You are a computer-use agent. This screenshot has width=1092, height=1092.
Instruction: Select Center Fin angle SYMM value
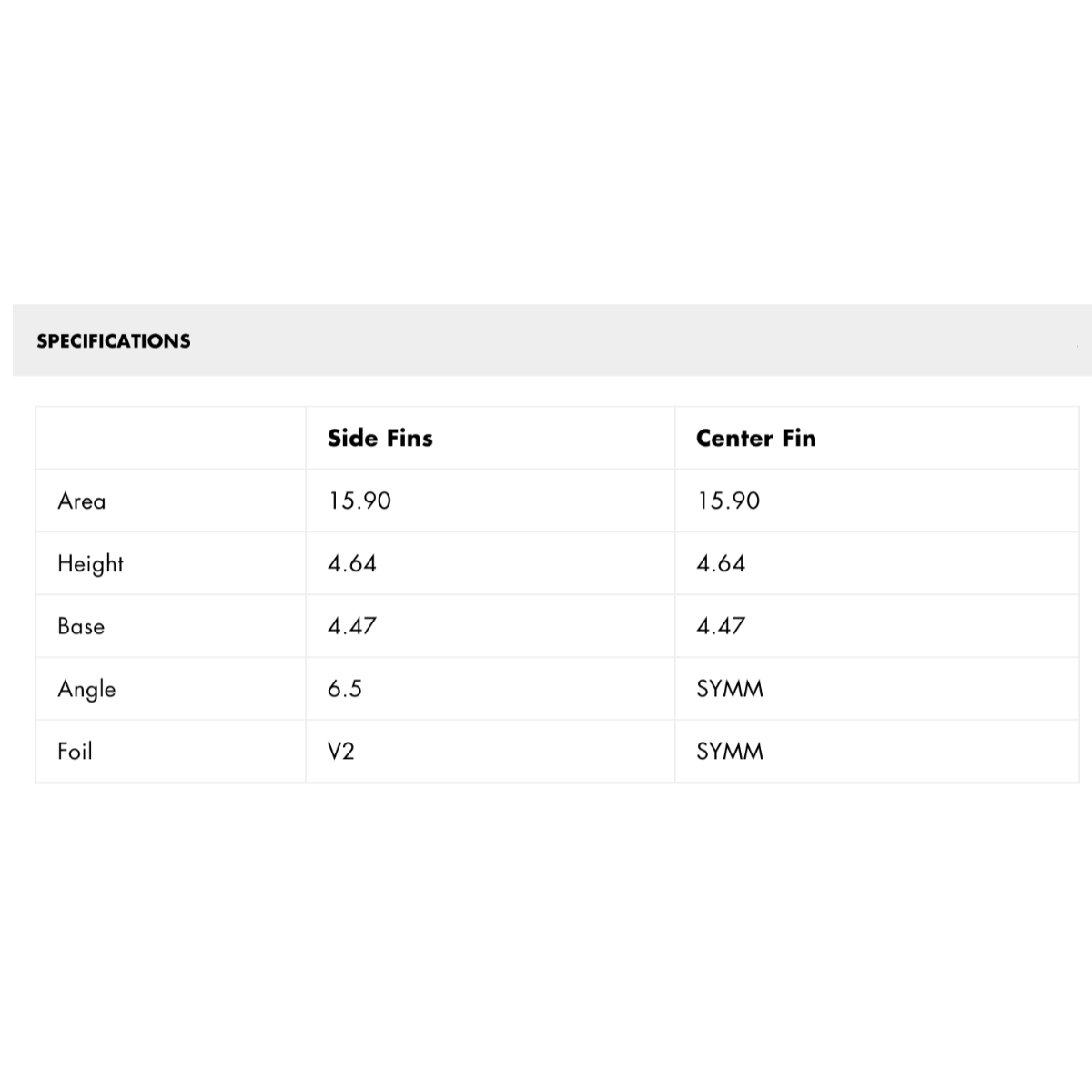(730, 689)
